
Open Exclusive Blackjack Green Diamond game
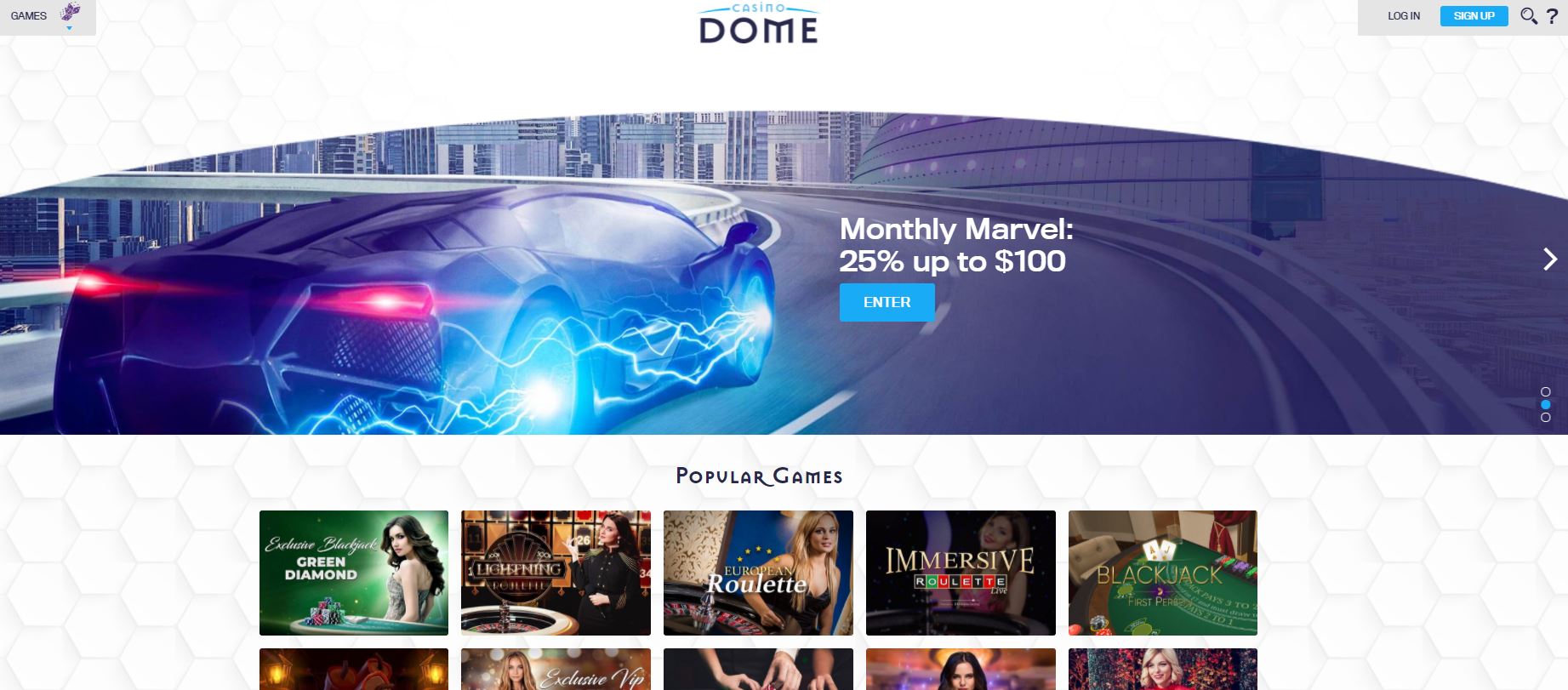point(354,573)
